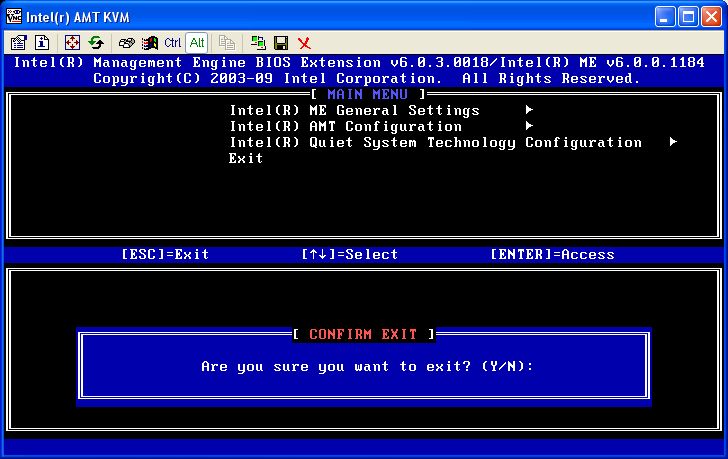728x459 pixels.
Task: Click the floppy disk save icon
Action: pos(281,43)
